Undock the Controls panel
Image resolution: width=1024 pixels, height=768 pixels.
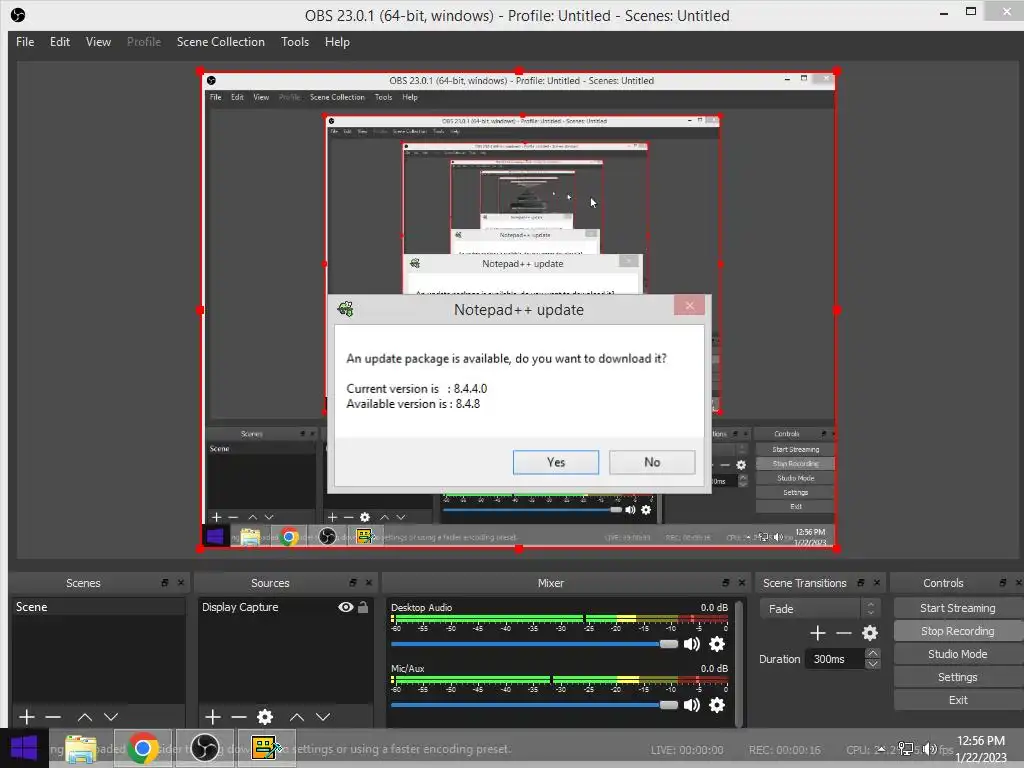click(x=1003, y=583)
